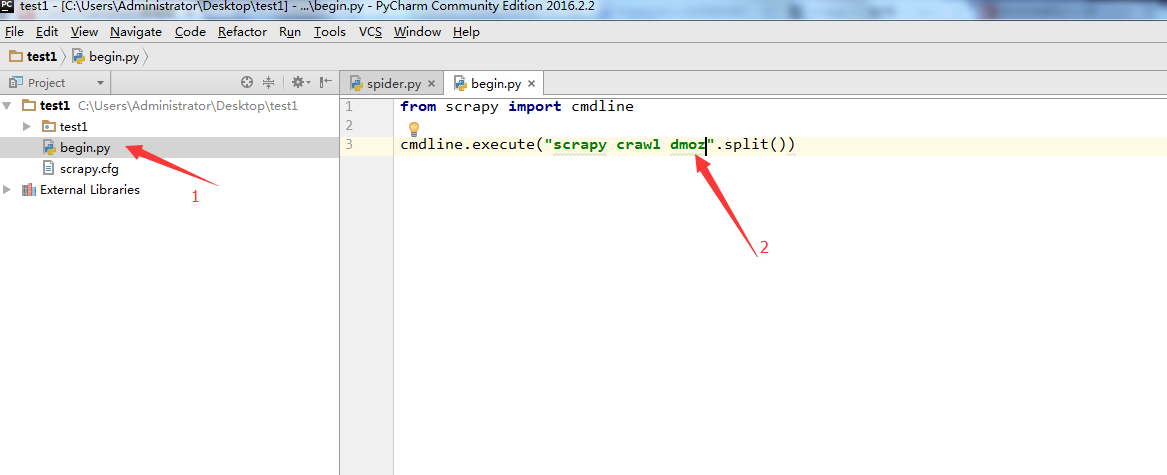
Task: Click the import keyword on line 1
Action: click(x=534, y=106)
